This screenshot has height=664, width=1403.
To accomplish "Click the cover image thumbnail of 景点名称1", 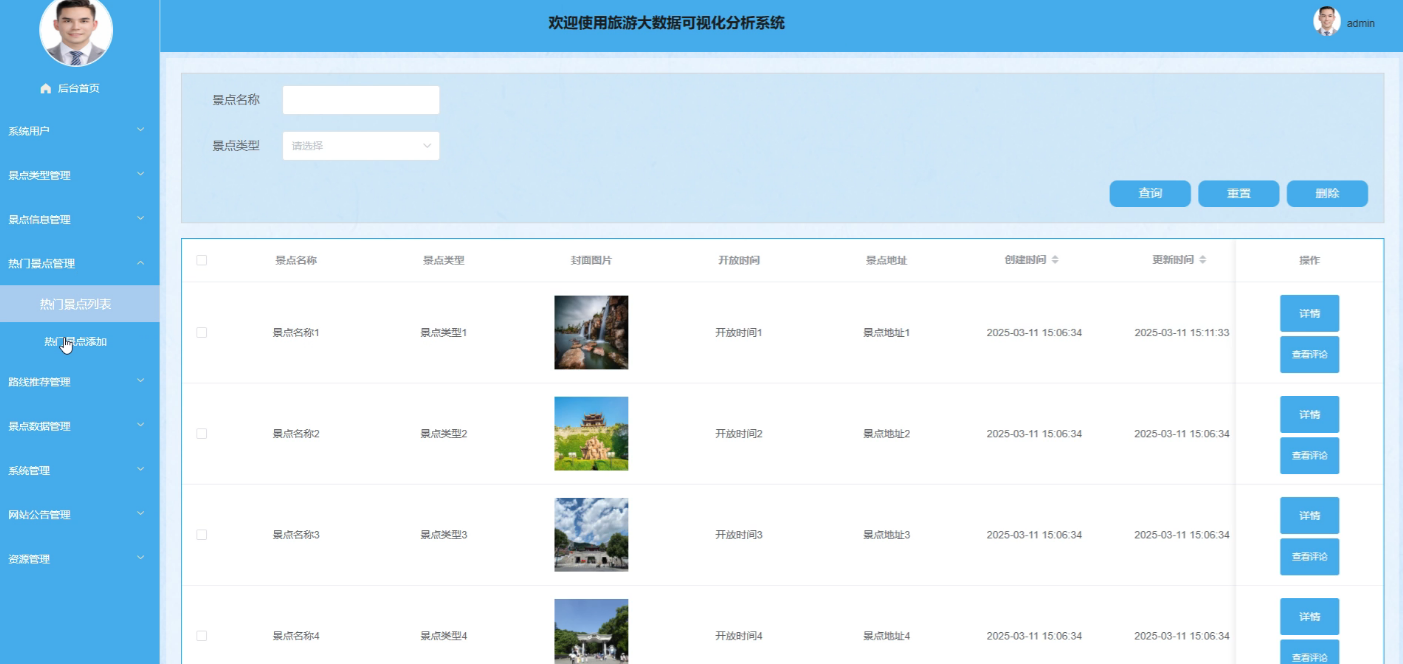I will [x=591, y=332].
